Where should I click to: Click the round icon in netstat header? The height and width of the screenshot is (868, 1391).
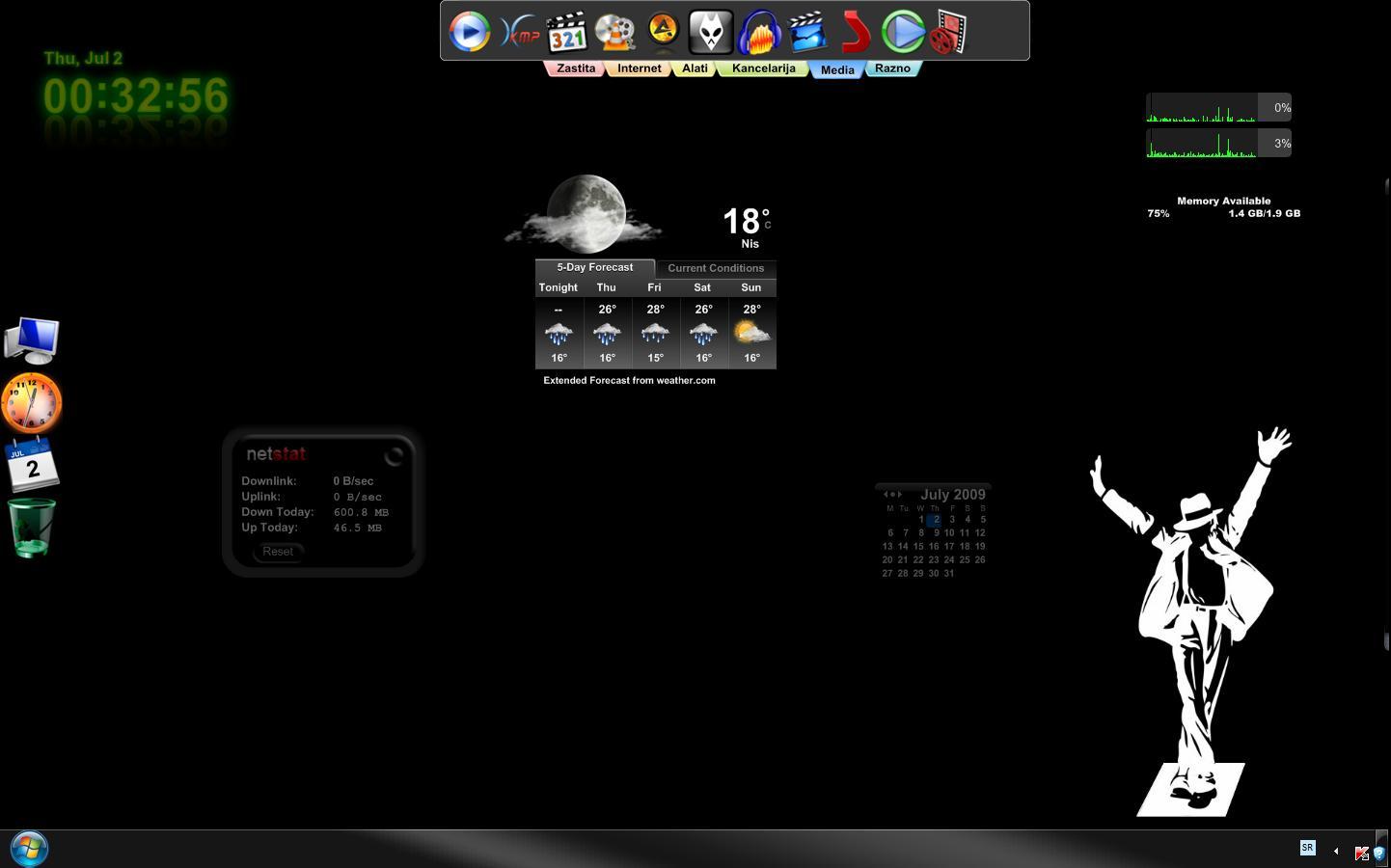[394, 456]
